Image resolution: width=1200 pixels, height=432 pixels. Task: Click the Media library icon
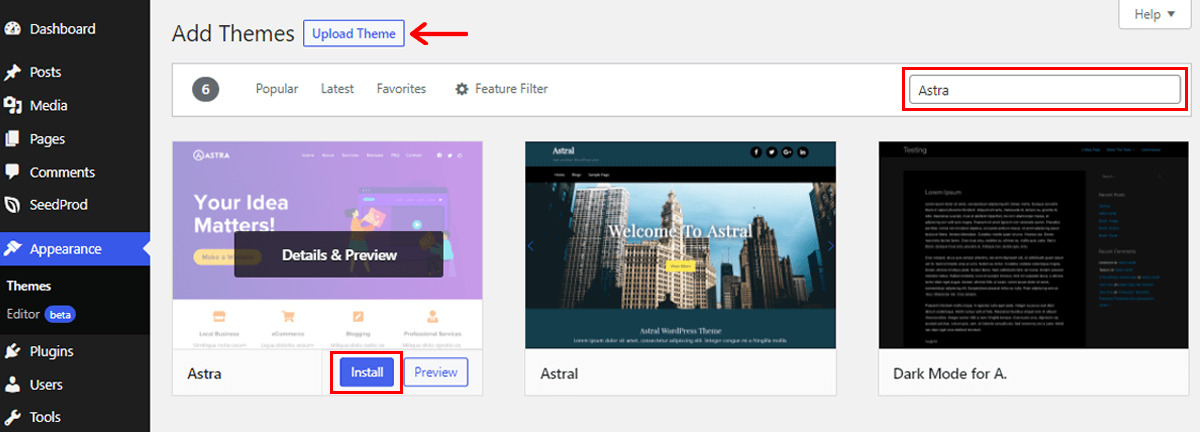(x=13, y=105)
